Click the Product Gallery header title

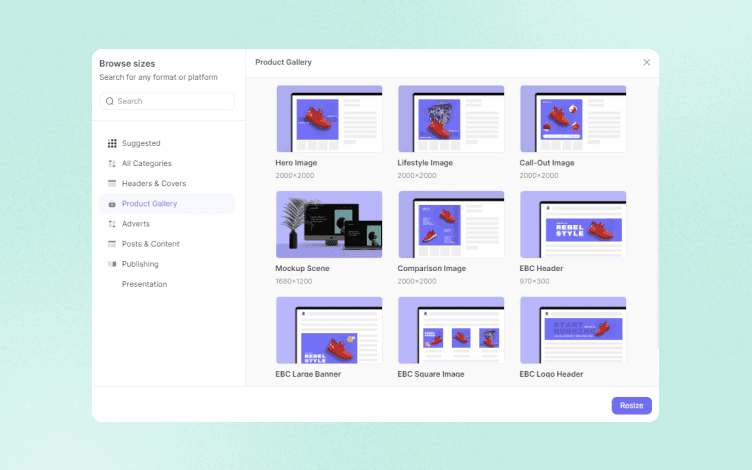click(283, 62)
